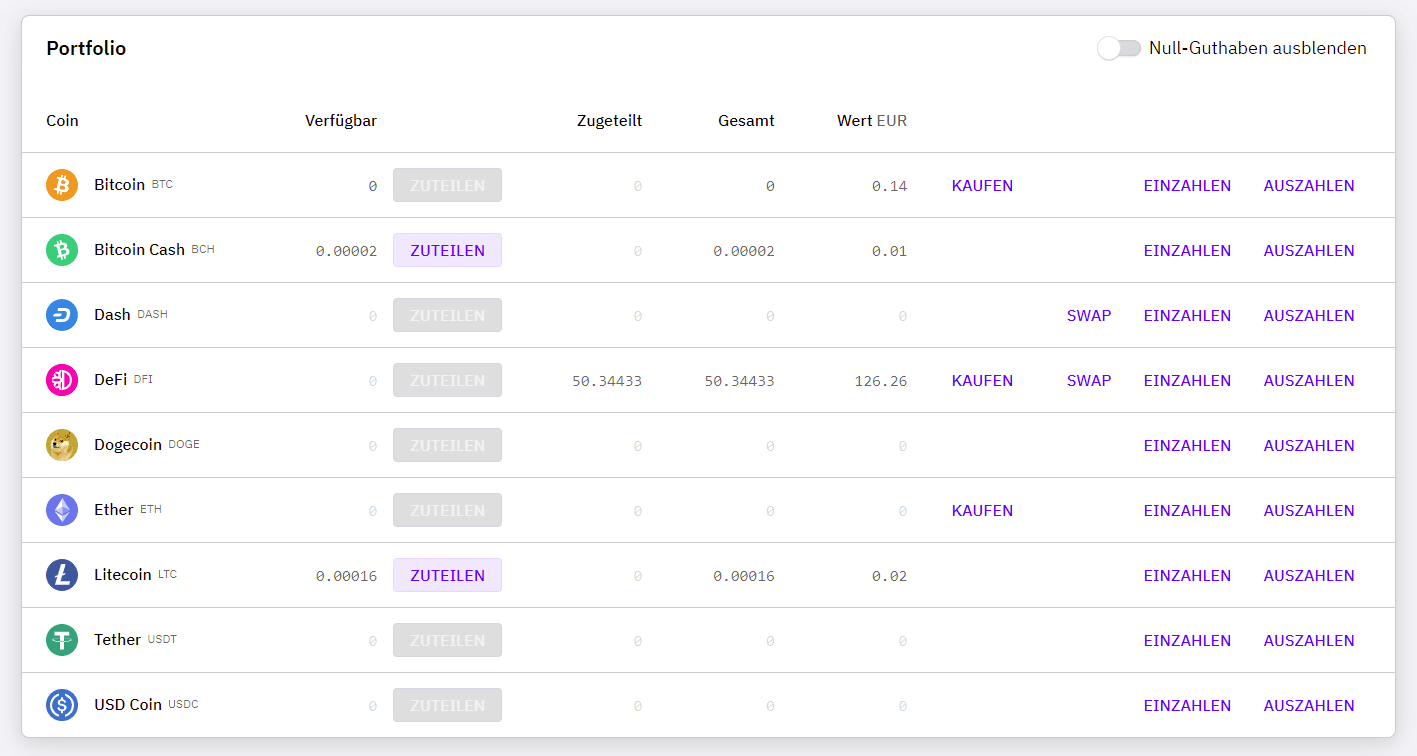The image size is (1417, 756).
Task: Click AUSZAHLEN for Dogecoin
Action: click(x=1309, y=446)
